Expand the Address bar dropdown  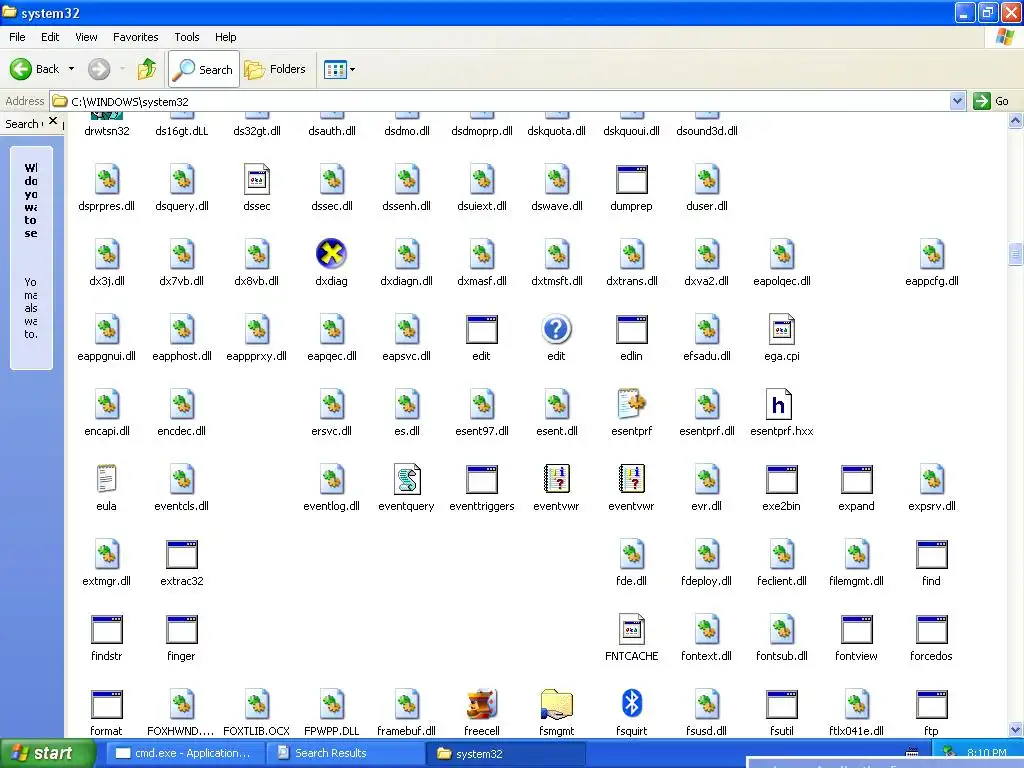[x=957, y=101]
